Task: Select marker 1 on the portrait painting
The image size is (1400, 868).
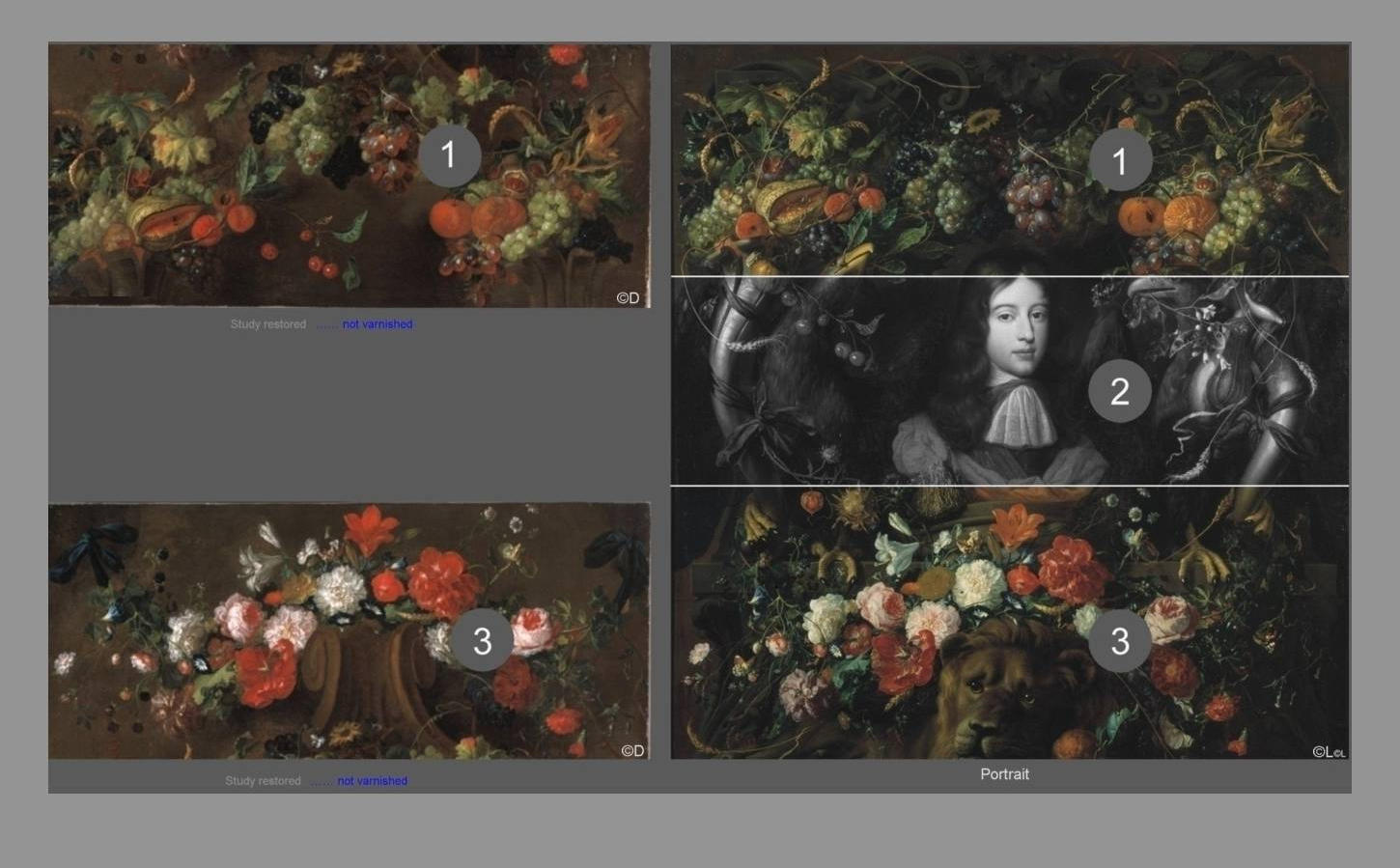Action: (1120, 160)
